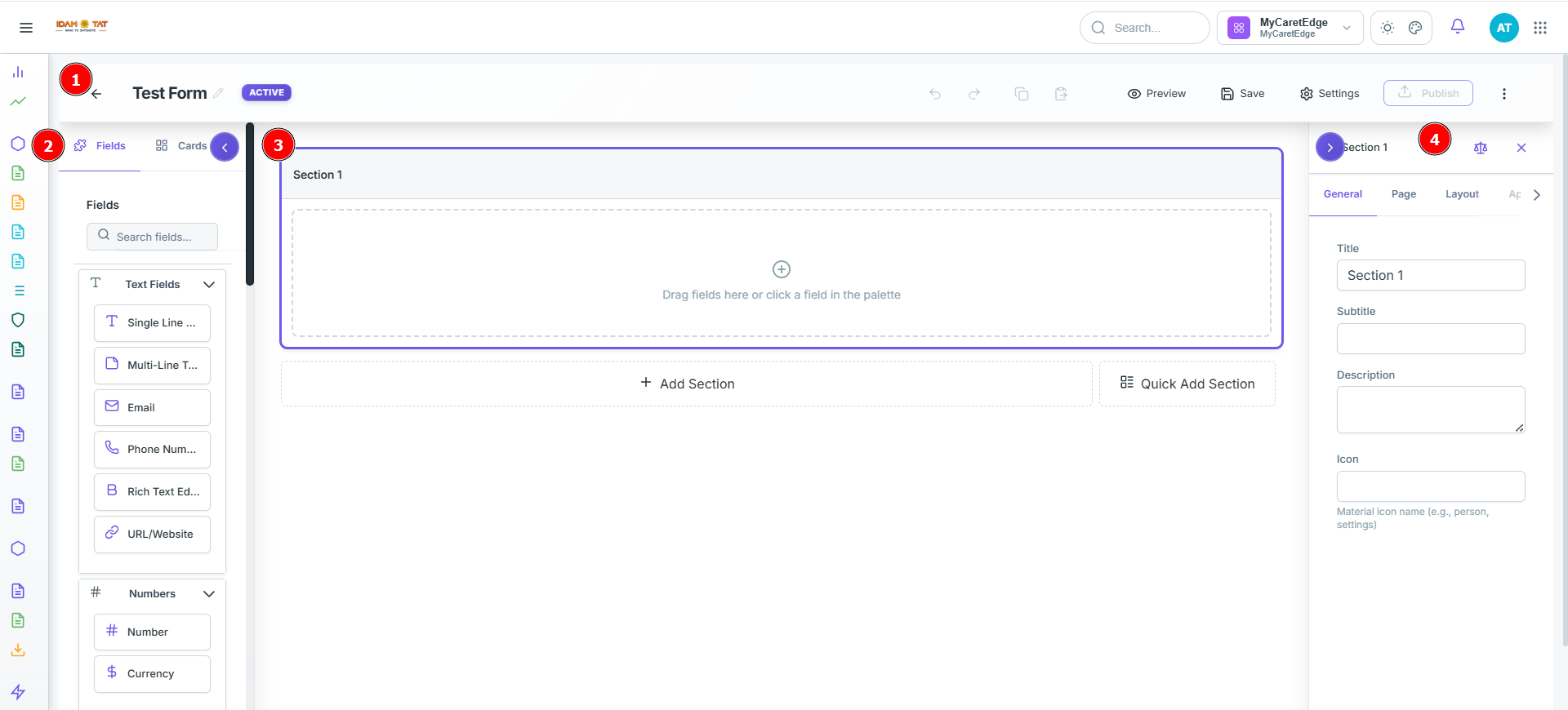Add an Email field
The image size is (1568, 710).
point(152,407)
